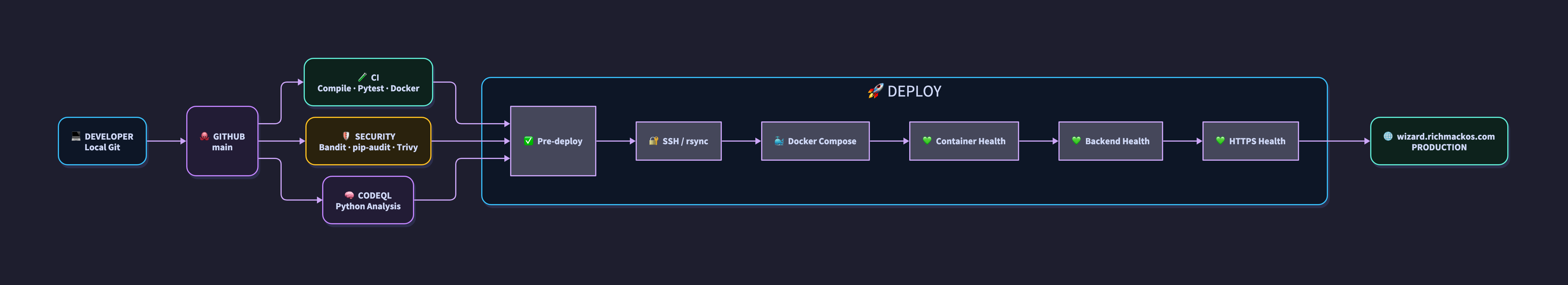Click the rocket icon beside DEPLOY
Image resolution: width=1568 pixels, height=285 pixels.
pos(875,91)
